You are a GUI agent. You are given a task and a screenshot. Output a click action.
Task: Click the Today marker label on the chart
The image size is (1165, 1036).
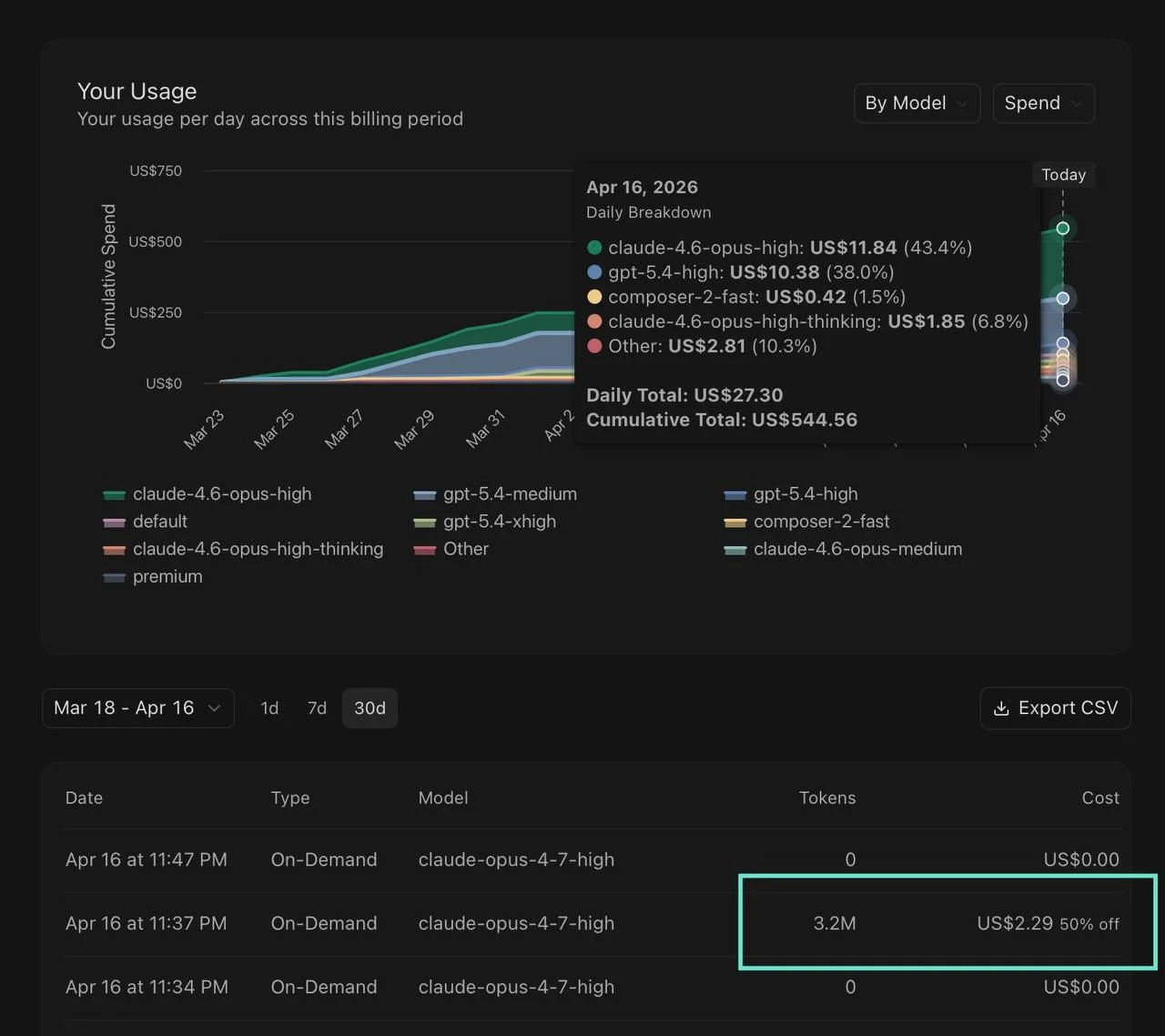(x=1064, y=175)
